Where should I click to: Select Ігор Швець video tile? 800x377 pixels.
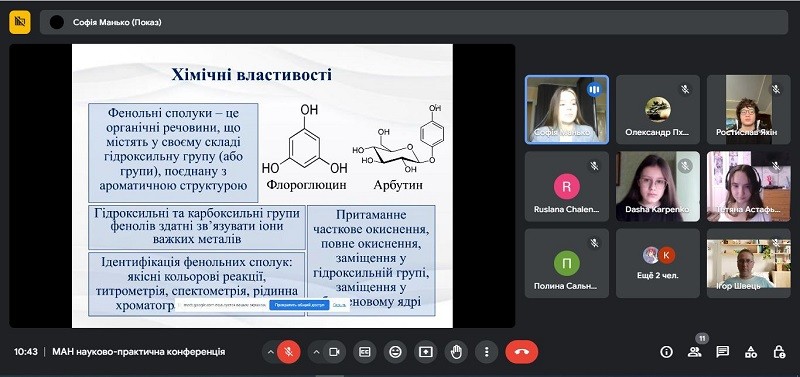coord(748,263)
